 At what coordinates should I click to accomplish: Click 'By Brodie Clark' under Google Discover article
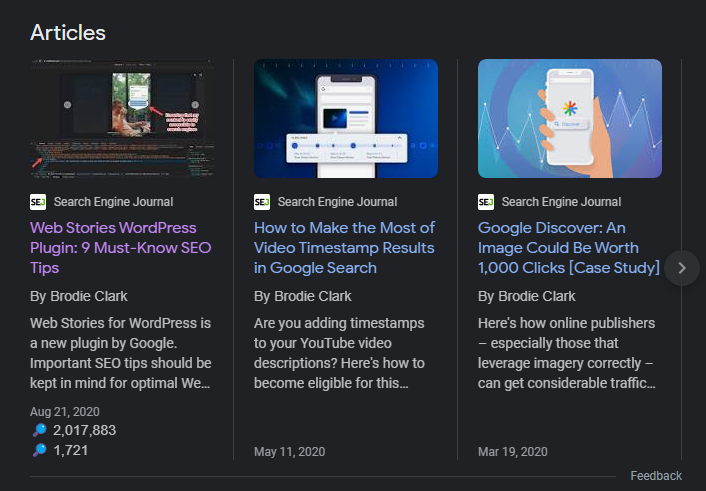[527, 296]
